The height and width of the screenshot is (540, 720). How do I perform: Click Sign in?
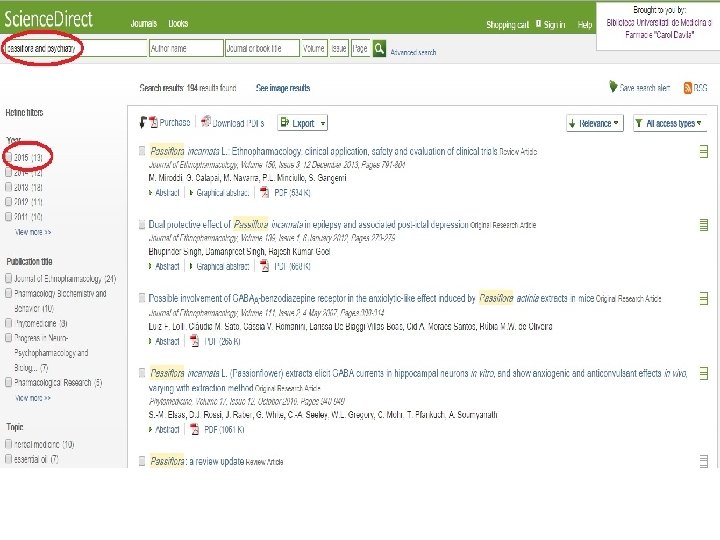pyautogui.click(x=554, y=25)
